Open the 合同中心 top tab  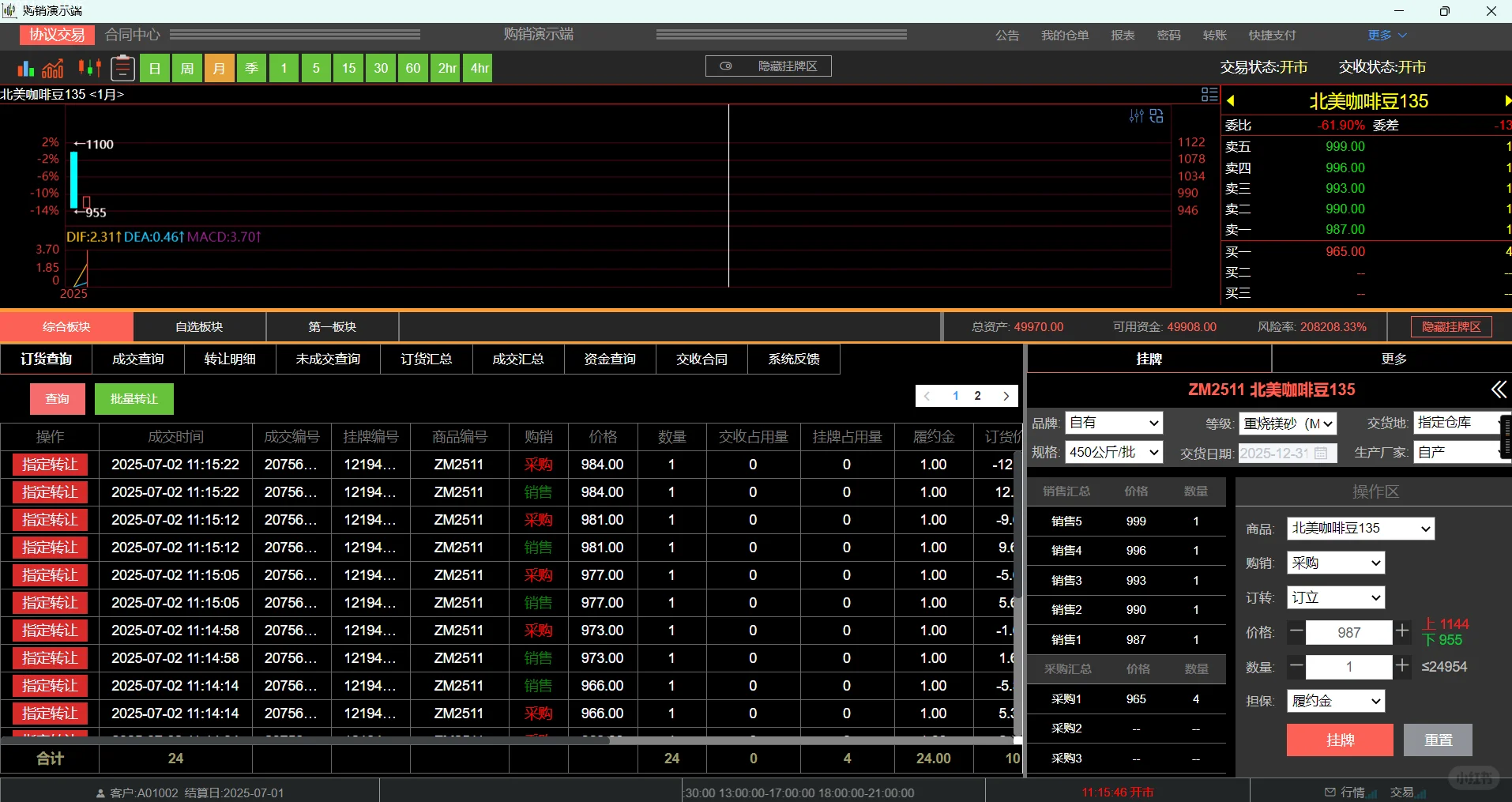pos(133,35)
